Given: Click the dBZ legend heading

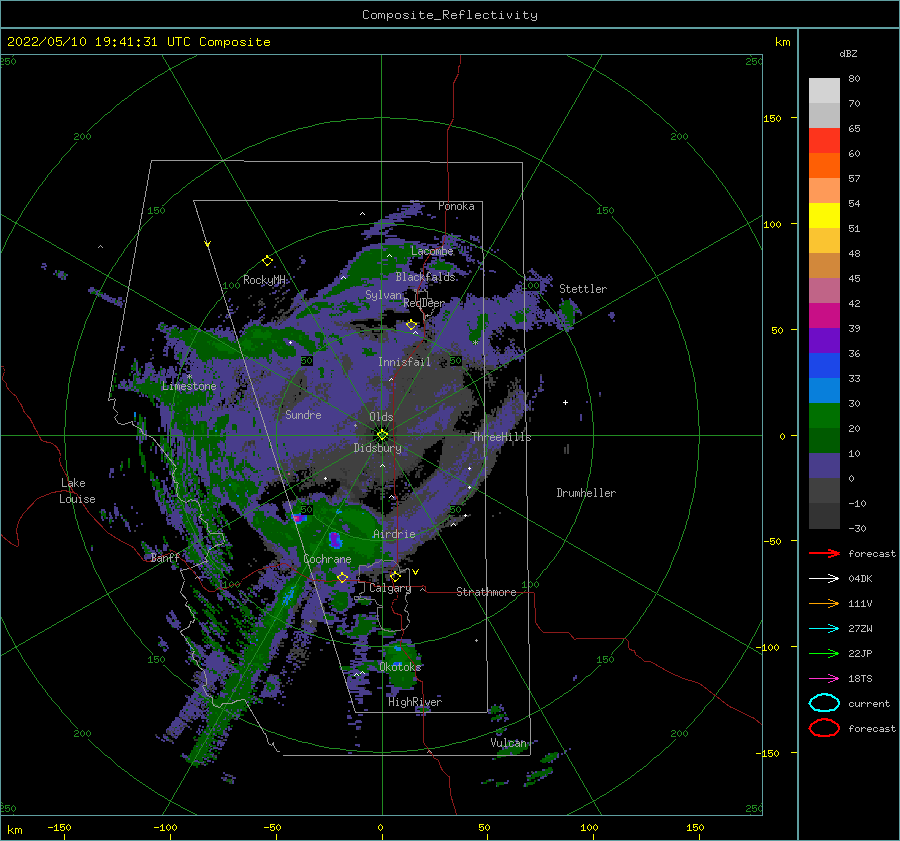Looking at the screenshot, I should (848, 53).
